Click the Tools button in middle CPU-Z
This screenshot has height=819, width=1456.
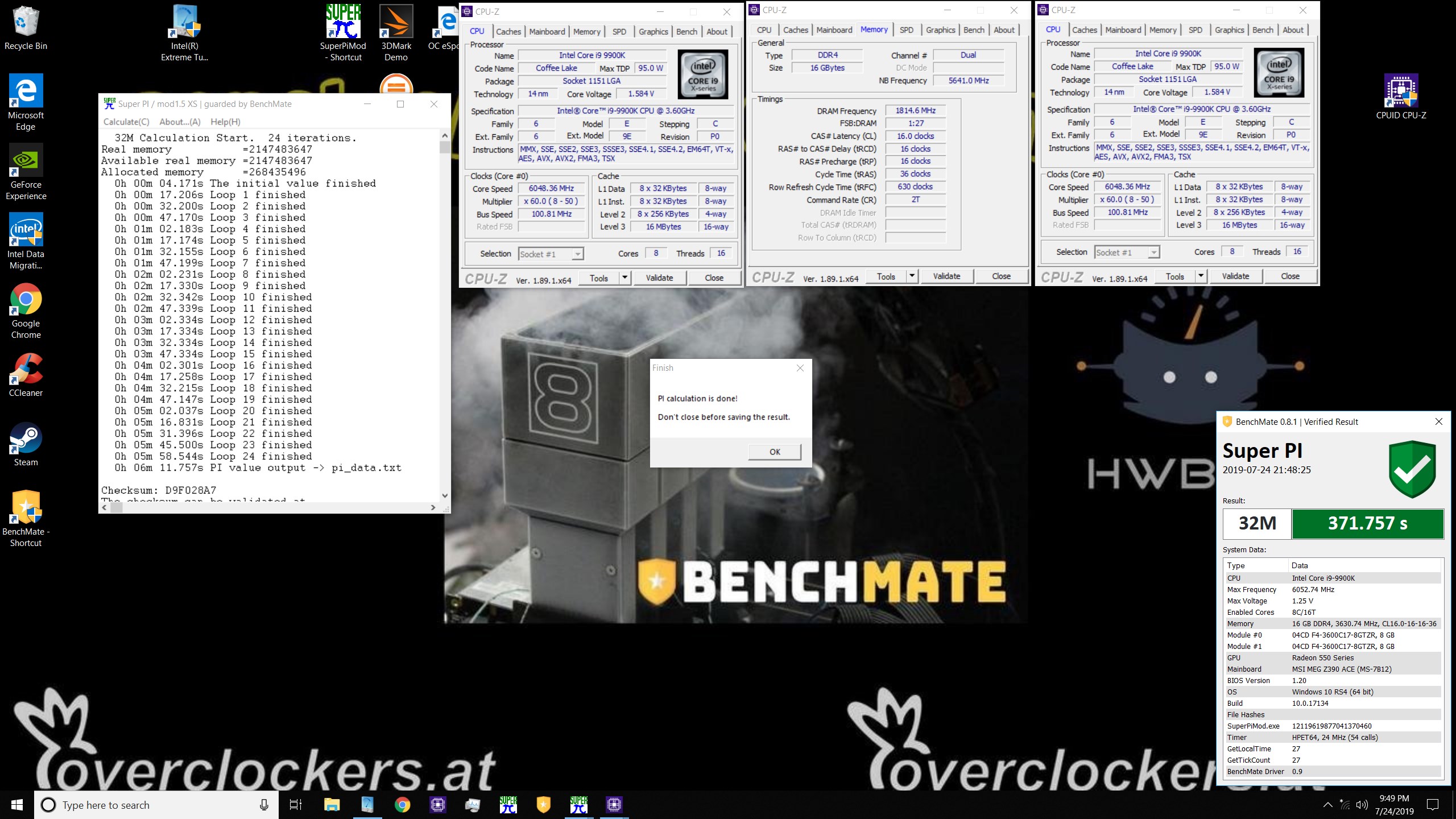pyautogui.click(x=886, y=276)
